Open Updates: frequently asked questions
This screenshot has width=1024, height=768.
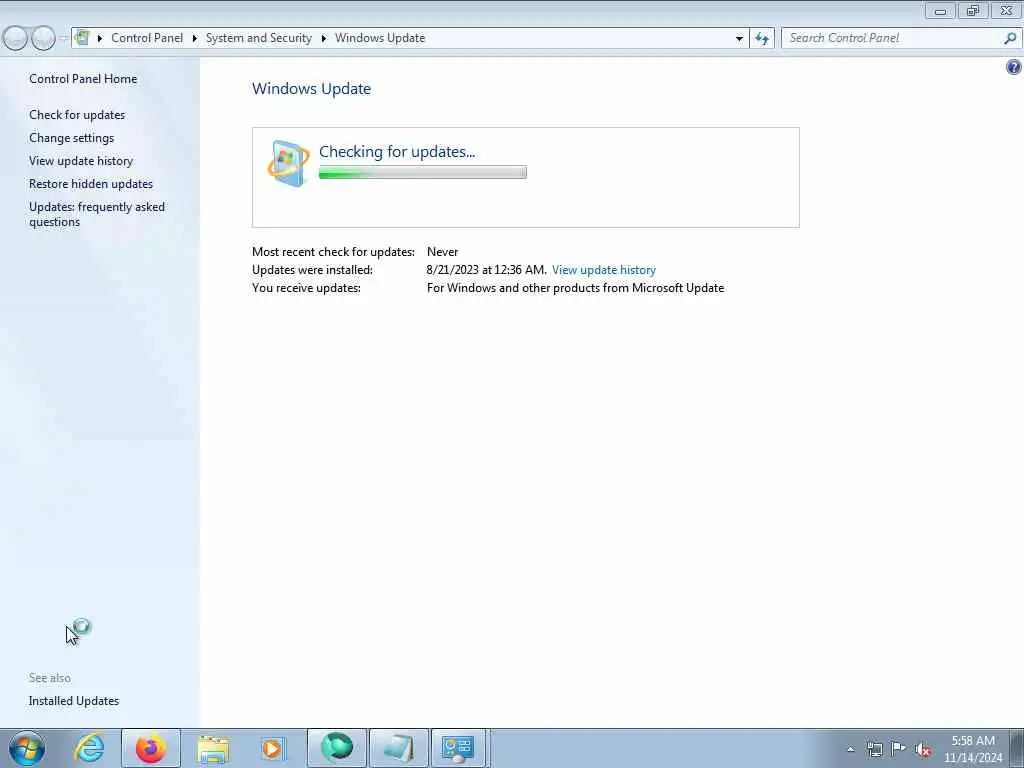click(97, 214)
